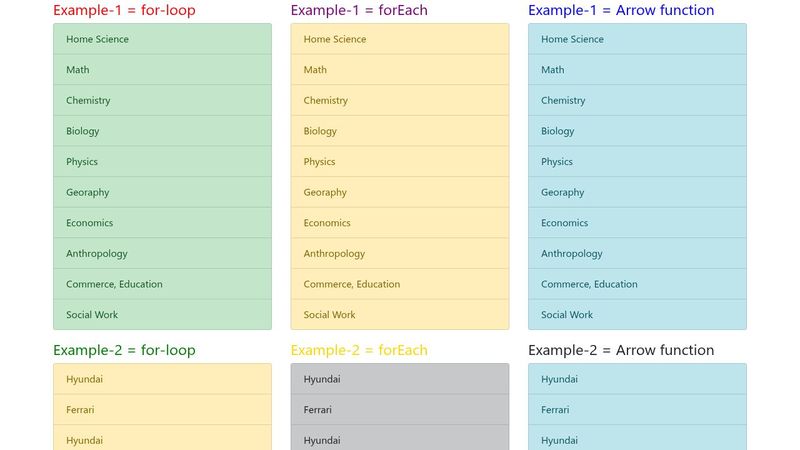Screen dimensions: 800x450
Task: Select Home Science in blue Arrow function list
Action: (573, 39)
